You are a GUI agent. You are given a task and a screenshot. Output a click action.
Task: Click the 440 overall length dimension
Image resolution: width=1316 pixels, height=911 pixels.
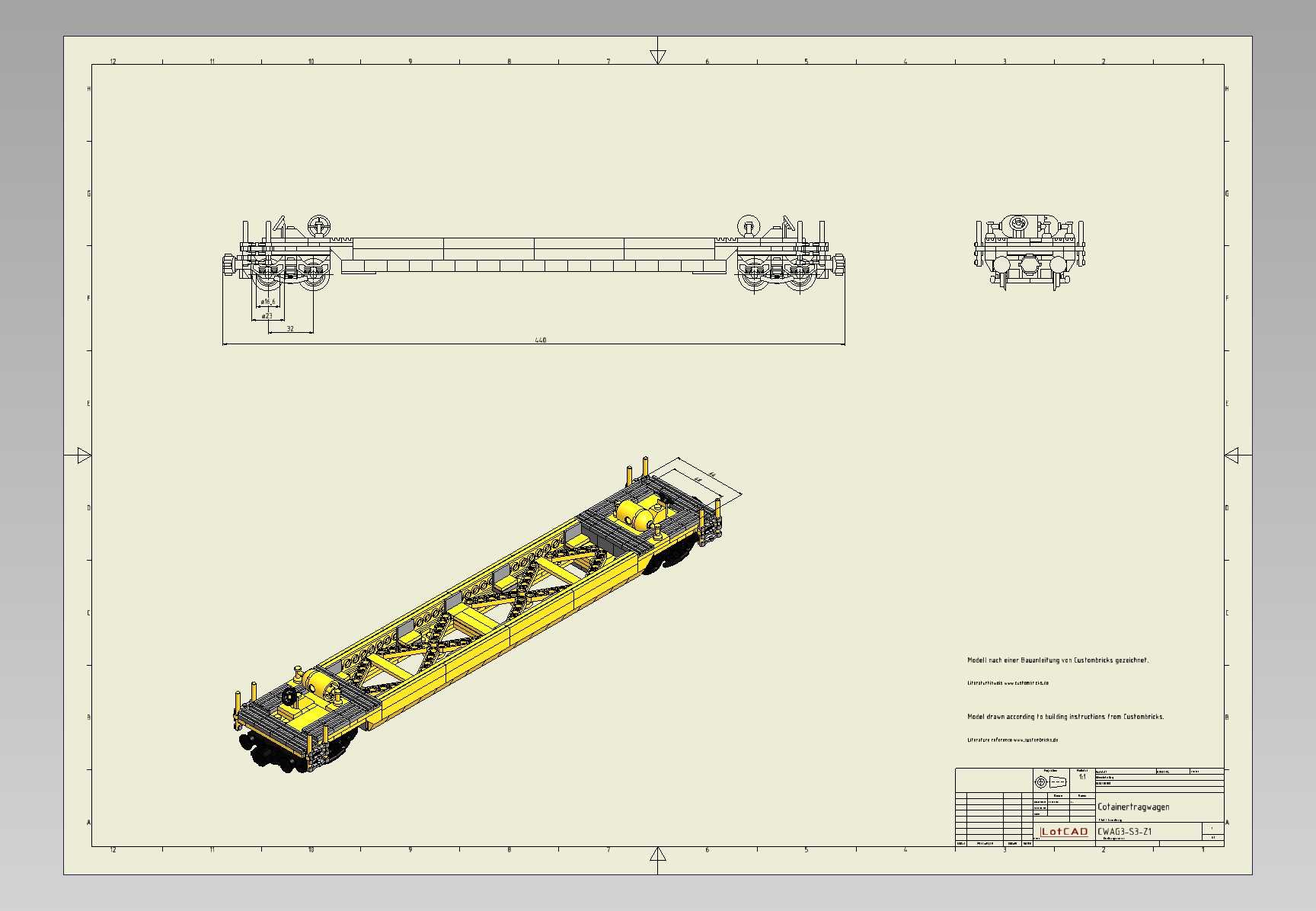(540, 340)
